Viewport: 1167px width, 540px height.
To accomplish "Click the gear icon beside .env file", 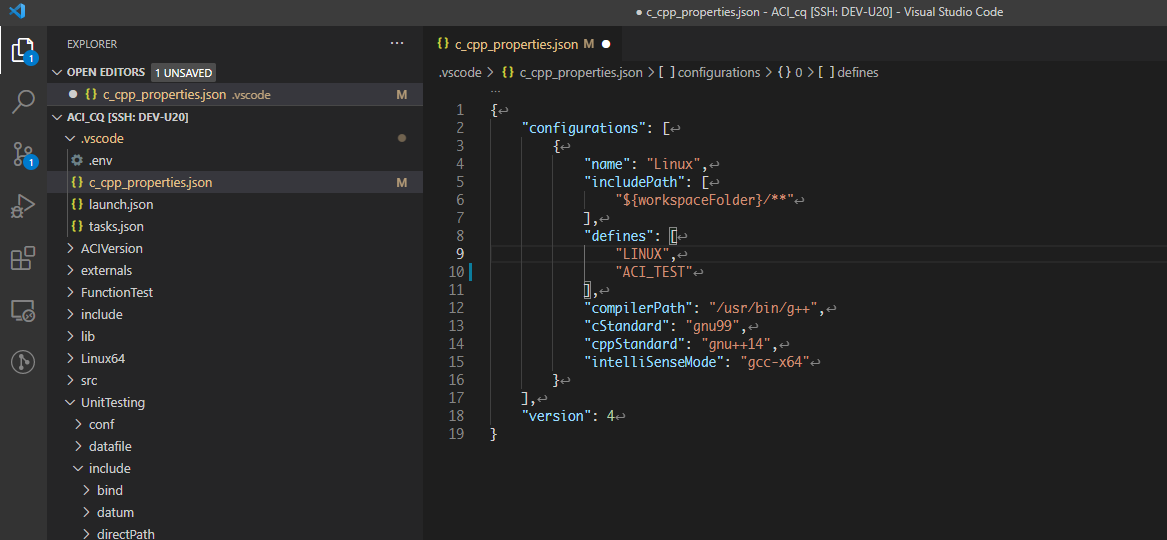I will click(76, 161).
